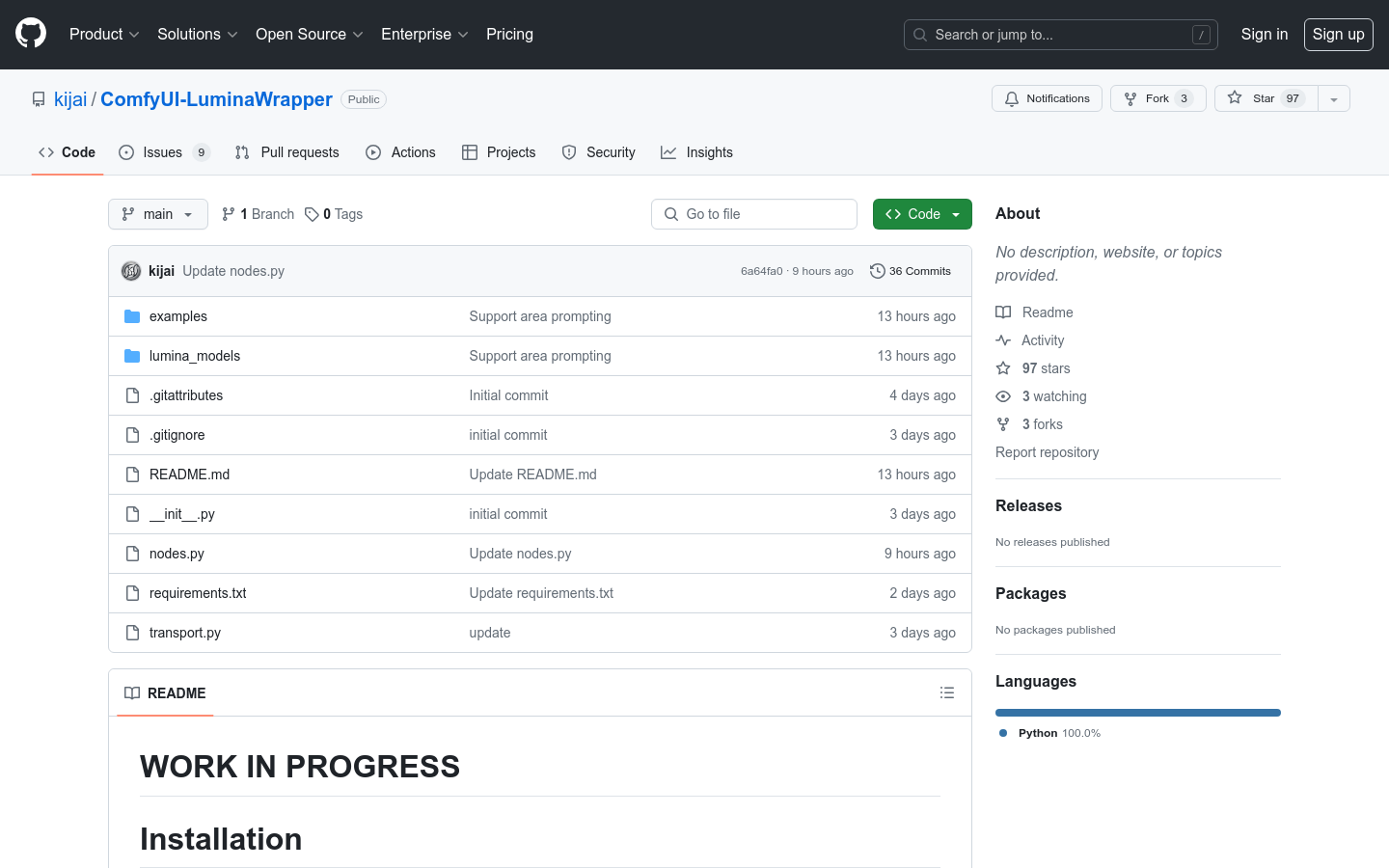
Task: Open the Security tab
Action: coord(598,152)
